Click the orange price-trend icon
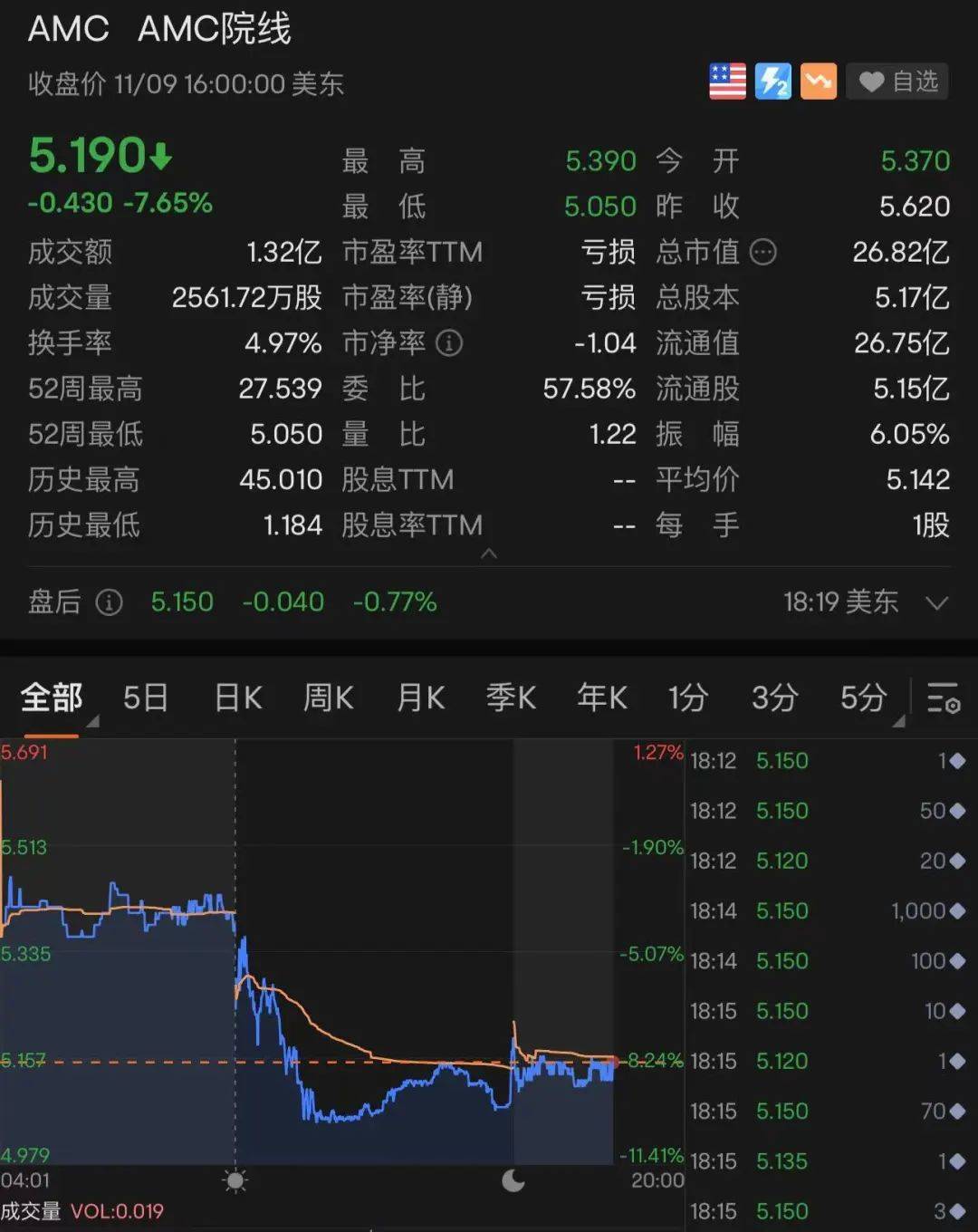This screenshot has height=1232, width=978. (818, 82)
